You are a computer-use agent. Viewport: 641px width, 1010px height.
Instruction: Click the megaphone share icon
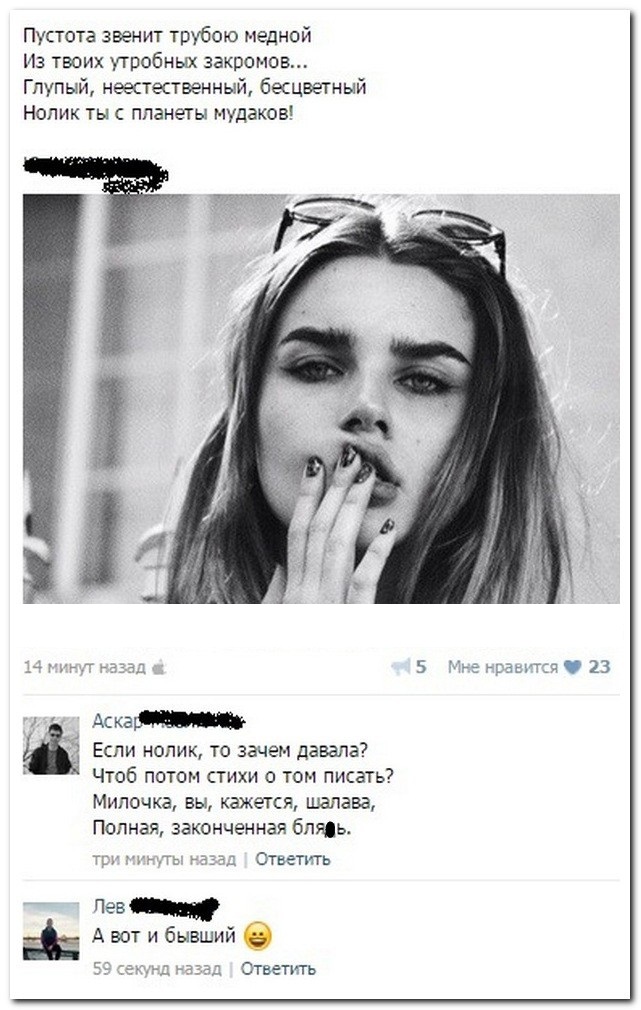(x=401, y=667)
